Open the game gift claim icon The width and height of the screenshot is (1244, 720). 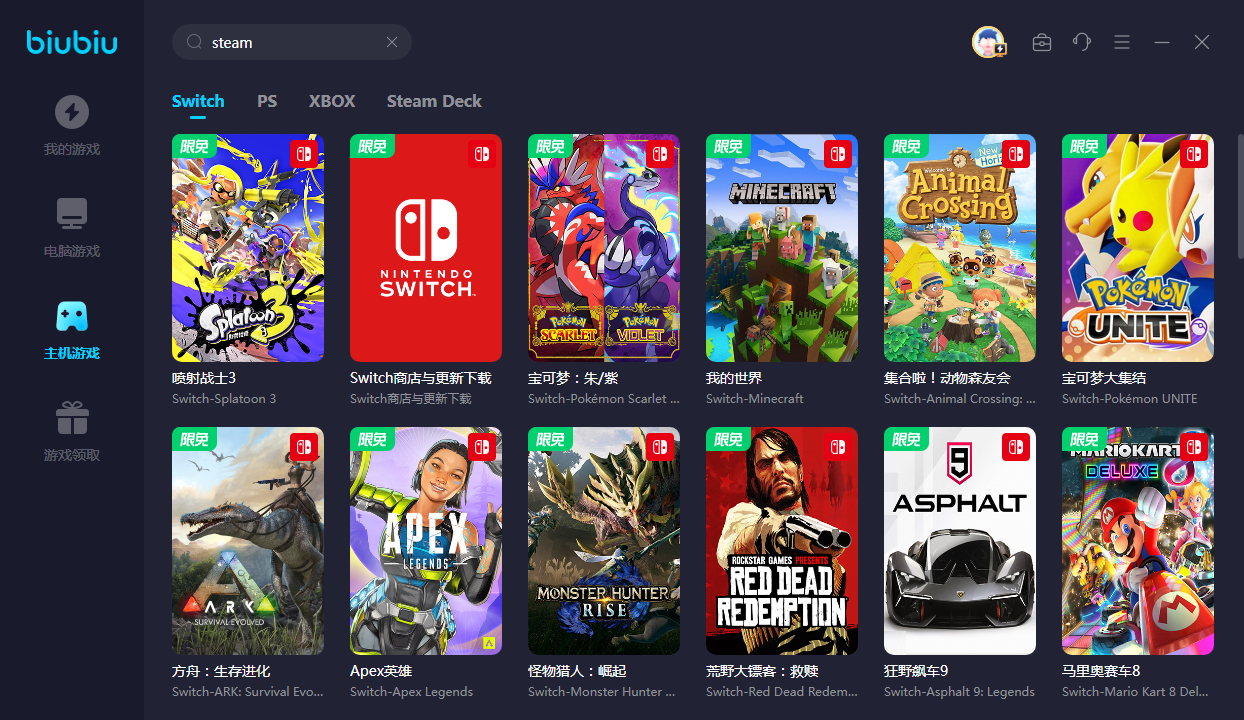tap(71, 418)
